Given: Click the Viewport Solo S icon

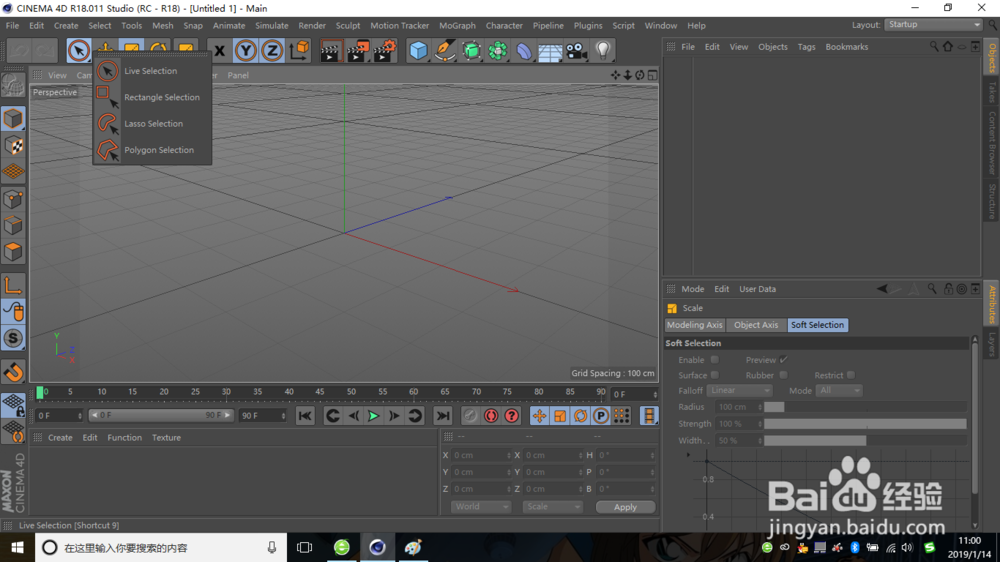Looking at the screenshot, I should tap(13, 338).
